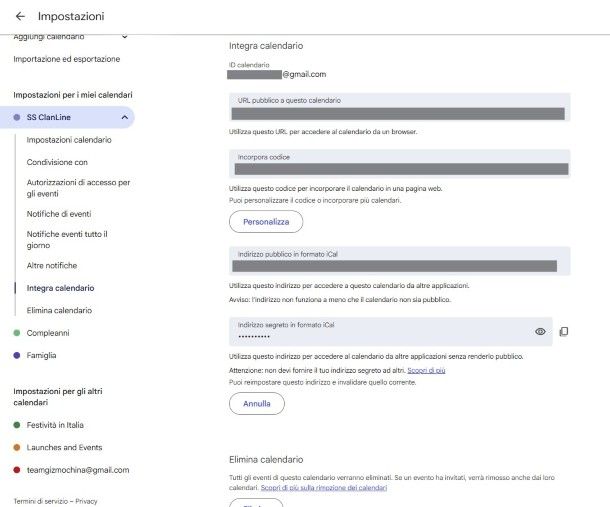Go to Impostazioni calendario section
610x507 pixels.
69,140
